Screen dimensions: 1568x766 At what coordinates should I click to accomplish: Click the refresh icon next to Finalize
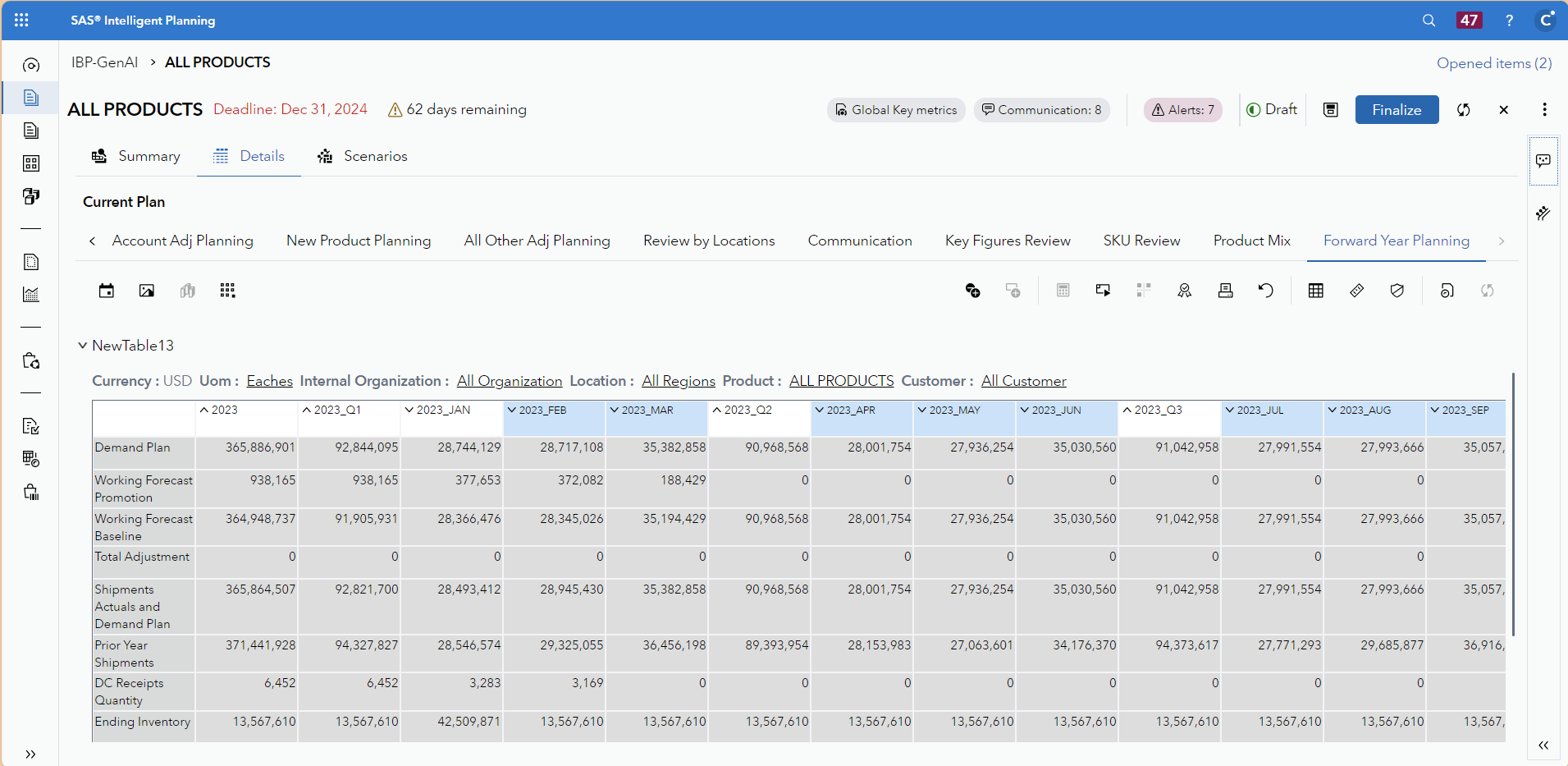coord(1464,109)
